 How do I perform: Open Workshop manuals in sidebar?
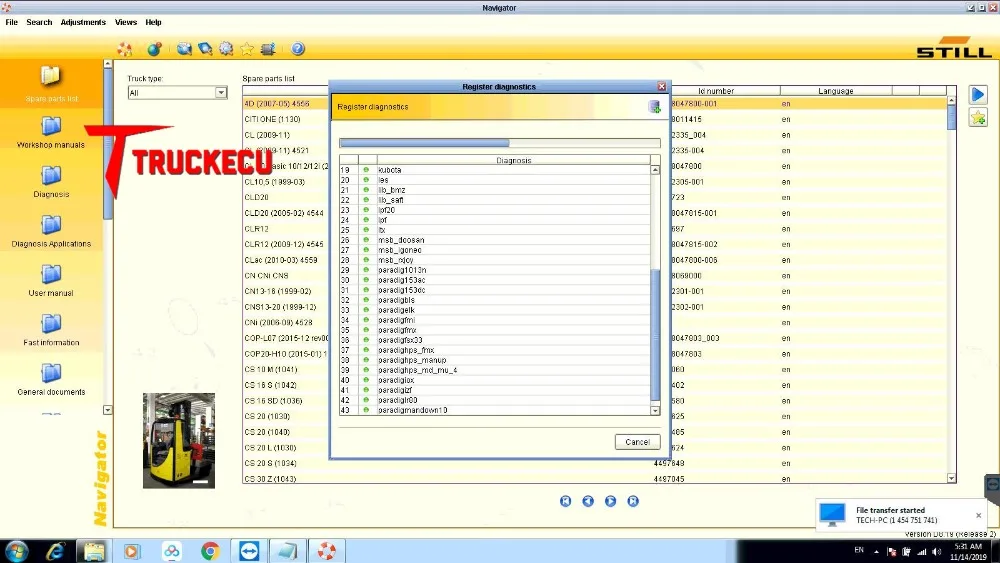(51, 133)
